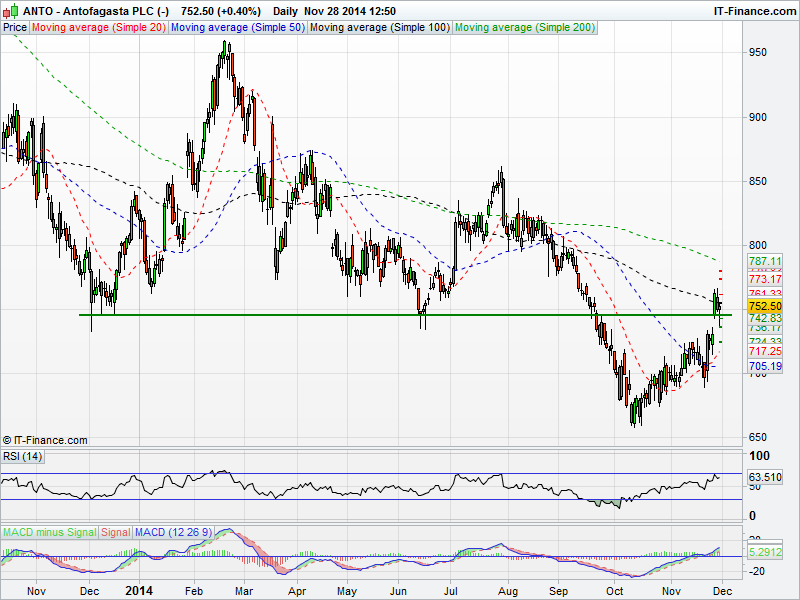800x600 pixels.
Task: Click the candlestick chart icon beside ANTO
Action: click(8, 11)
